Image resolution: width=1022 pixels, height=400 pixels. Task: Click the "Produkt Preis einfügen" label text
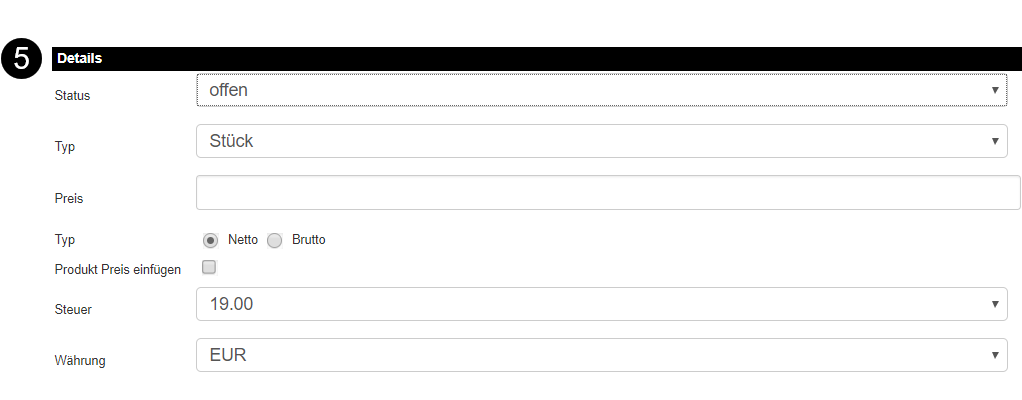click(x=118, y=270)
